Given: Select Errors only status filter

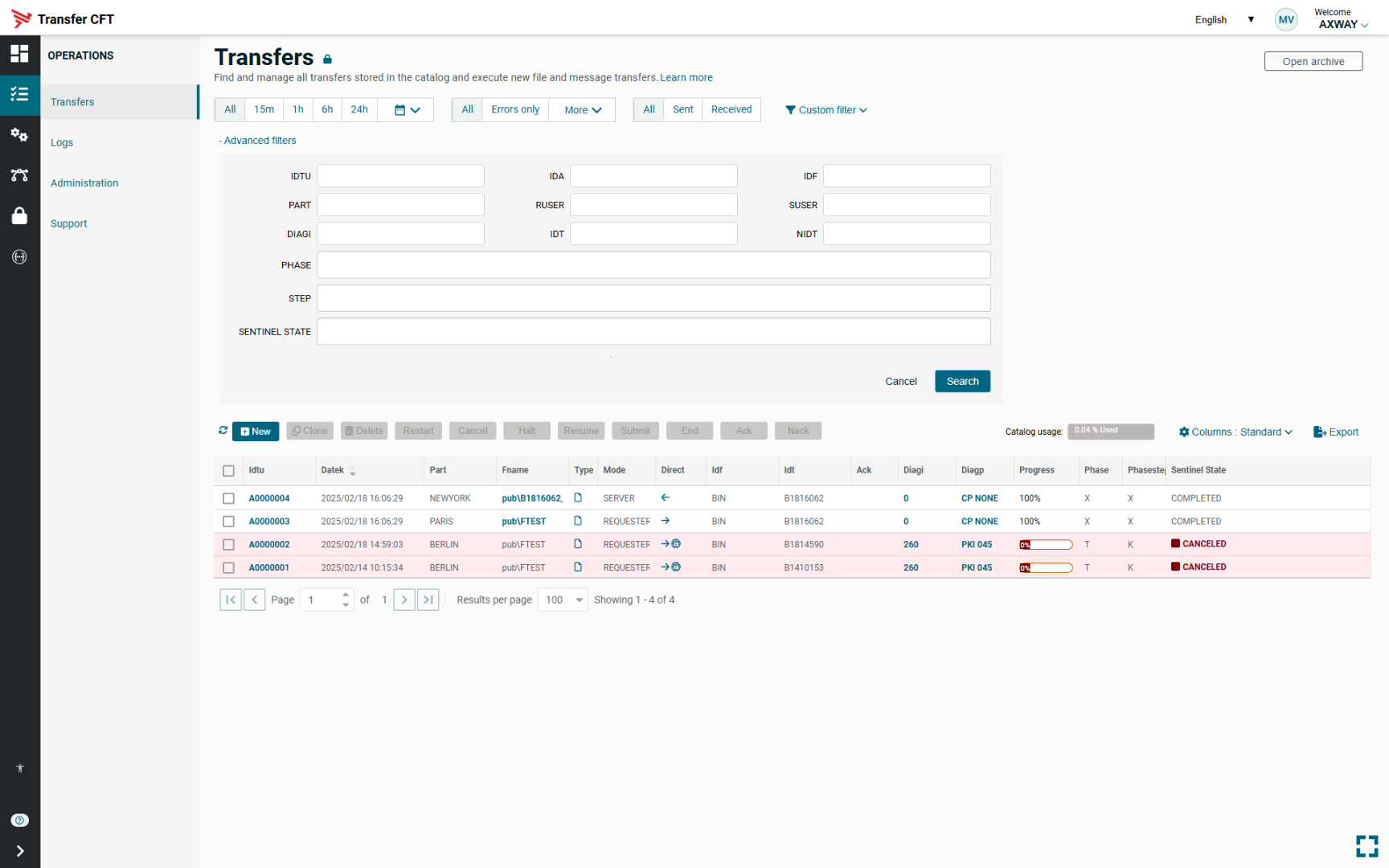Looking at the screenshot, I should click(x=515, y=110).
